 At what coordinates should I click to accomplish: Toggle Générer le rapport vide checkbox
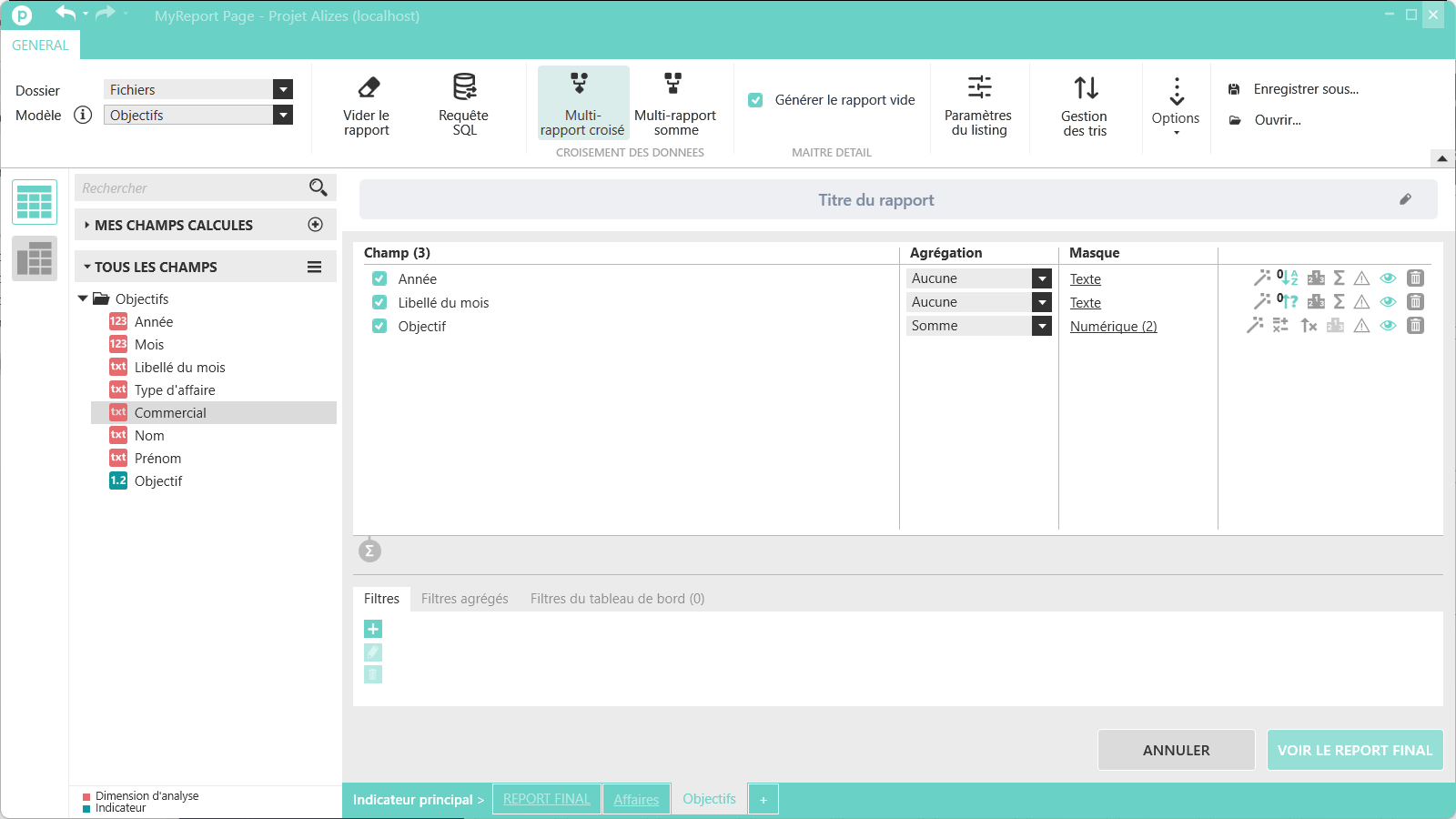(x=755, y=100)
